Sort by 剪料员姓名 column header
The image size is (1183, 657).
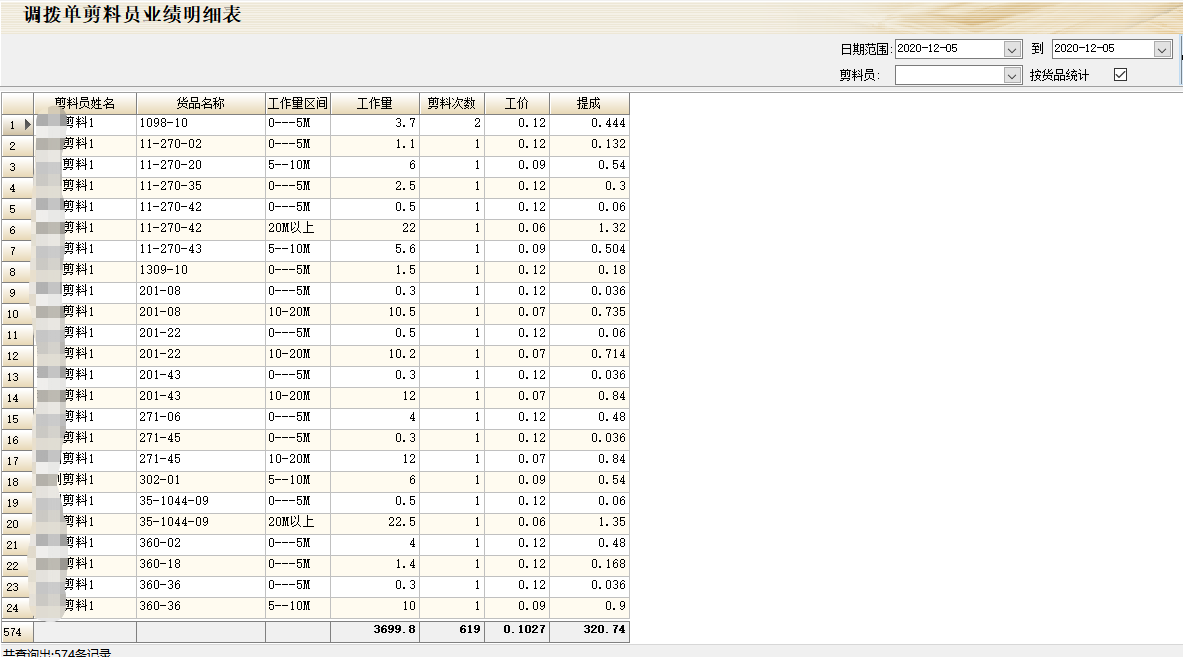[x=85, y=103]
